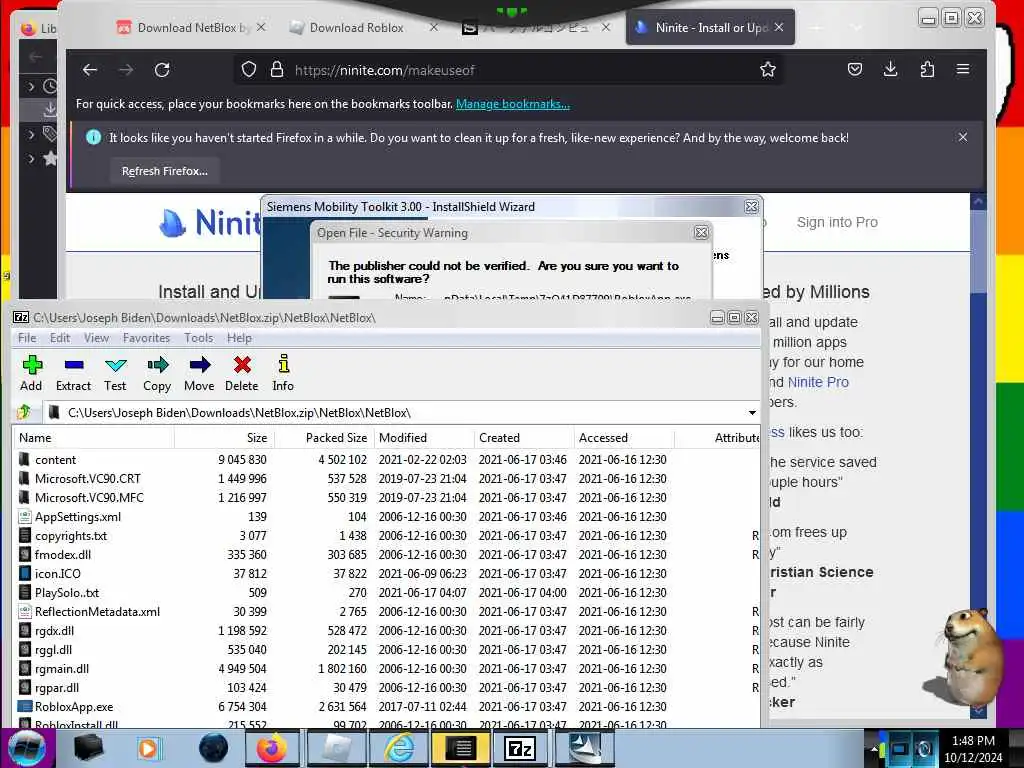1024x768 pixels.
Task: Open the Favorites menu in 7-Zip
Action: (x=146, y=338)
